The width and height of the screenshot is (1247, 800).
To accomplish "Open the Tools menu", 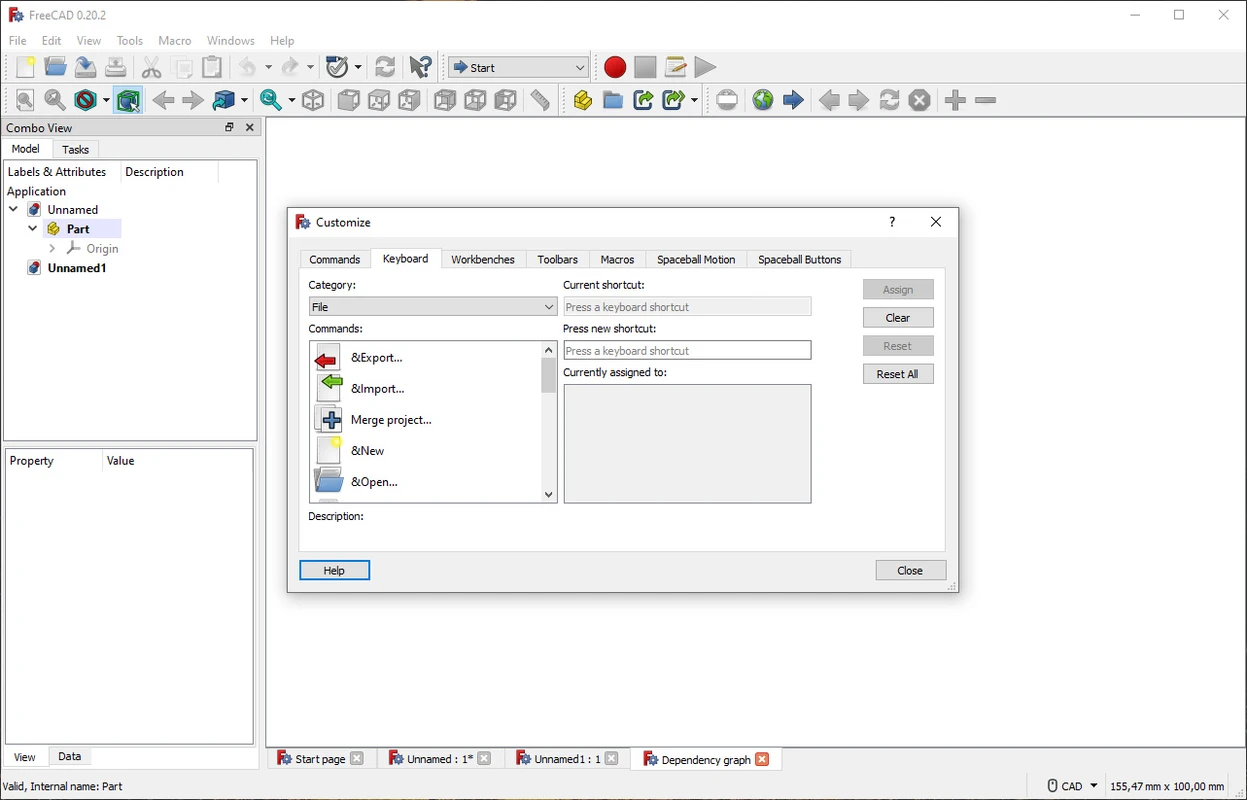I will pyautogui.click(x=130, y=41).
